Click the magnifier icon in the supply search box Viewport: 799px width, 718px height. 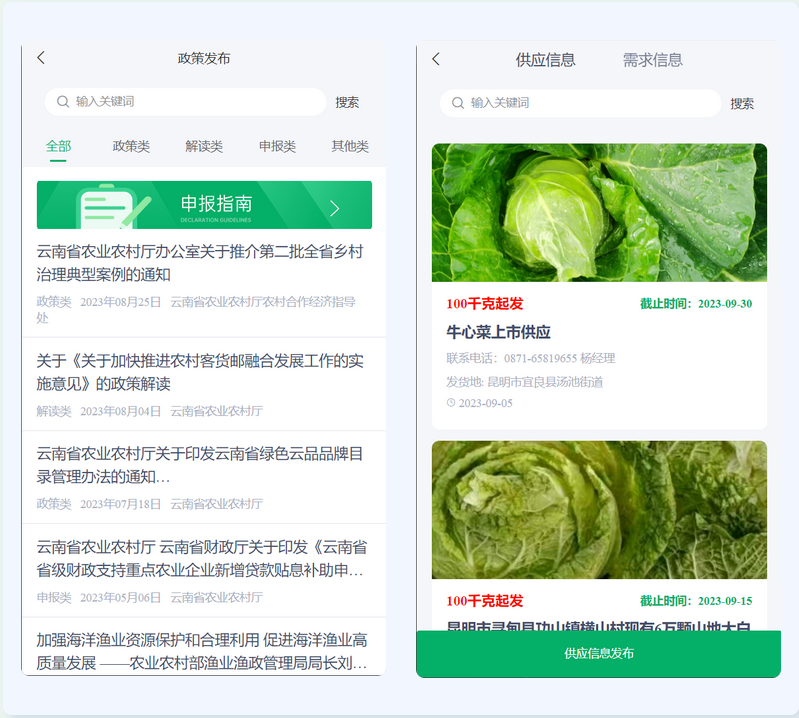[x=458, y=103]
